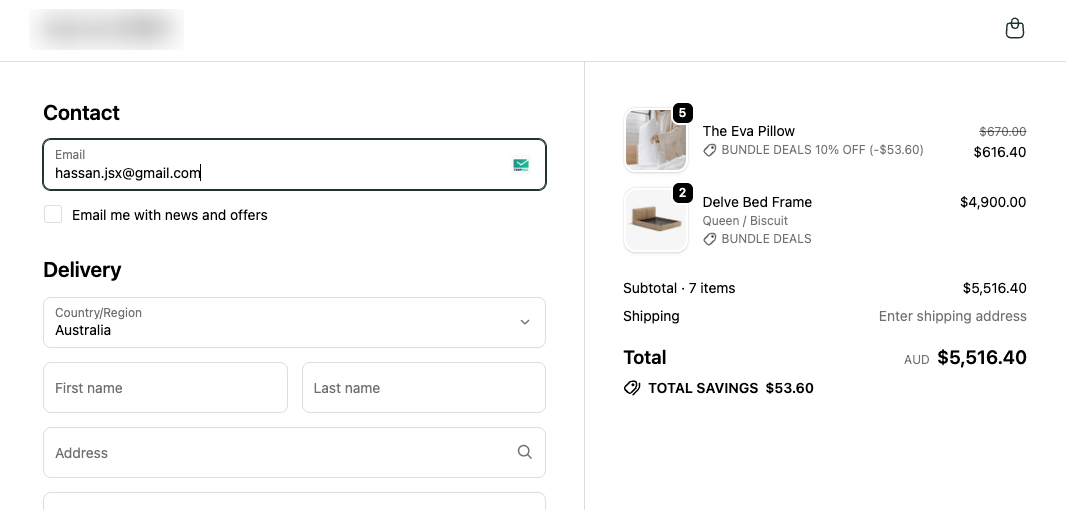The width and height of the screenshot is (1066, 510).
Task: Focus the Email input field
Action: tap(294, 165)
